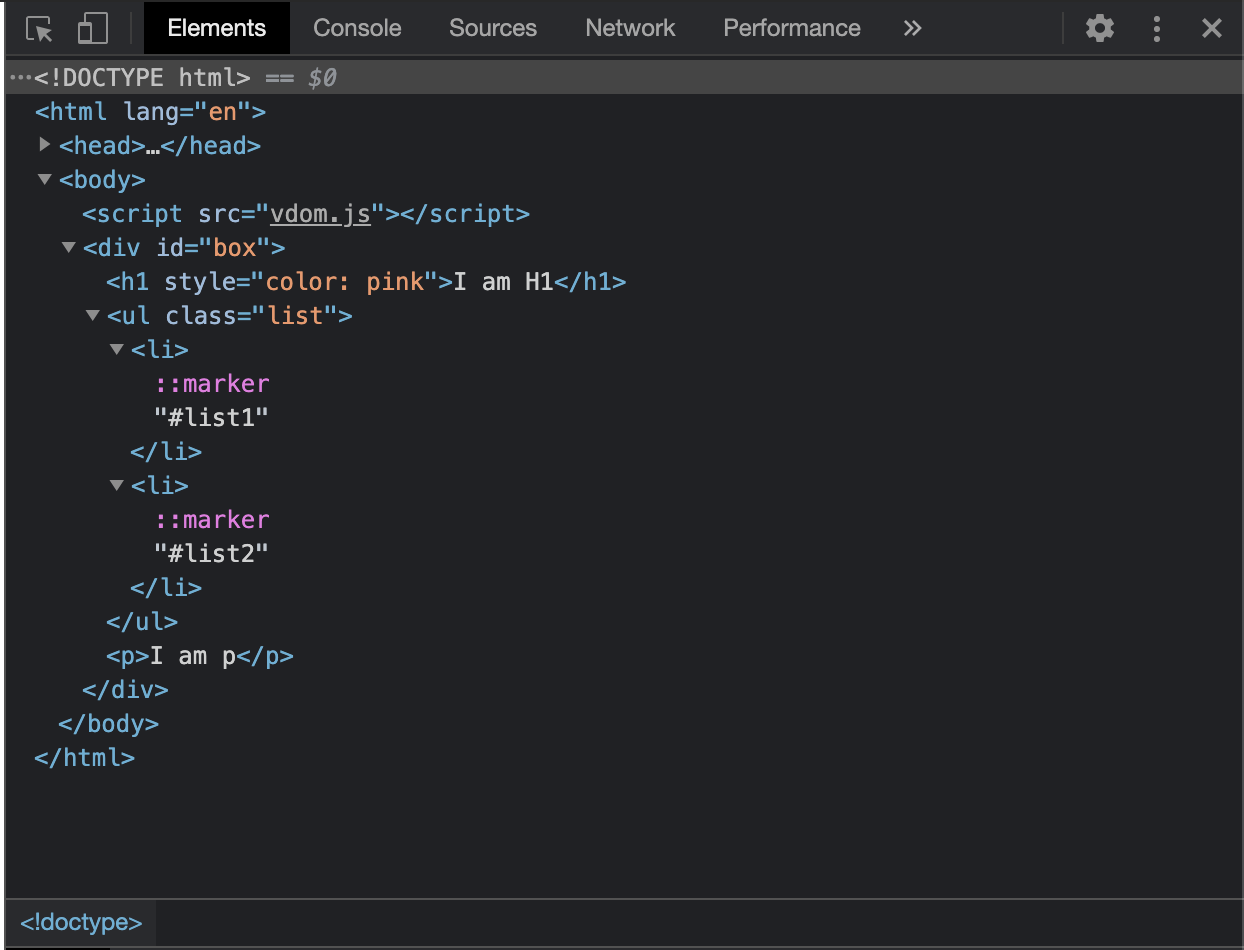This screenshot has width=1244, height=950.
Task: Collapse the ul class="list" node
Action: (x=92, y=315)
